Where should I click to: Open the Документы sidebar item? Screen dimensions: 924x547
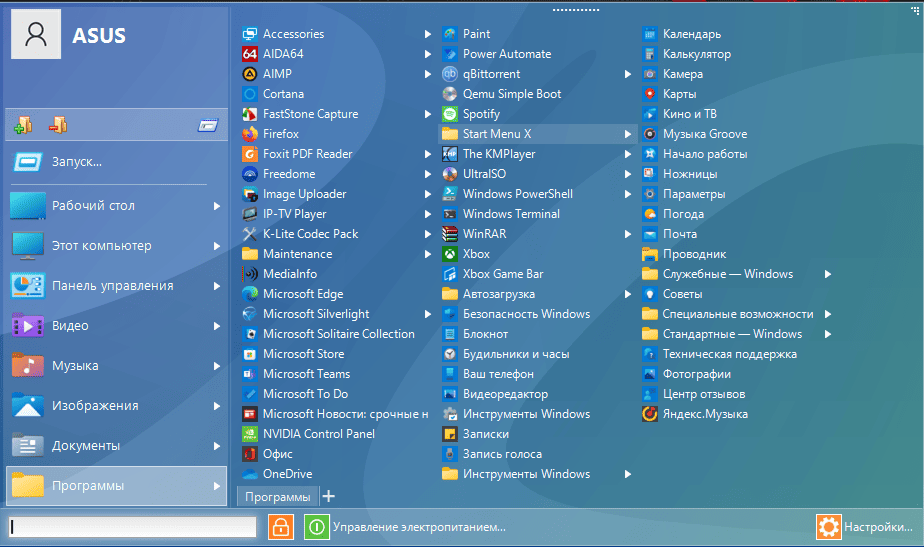click(117, 446)
